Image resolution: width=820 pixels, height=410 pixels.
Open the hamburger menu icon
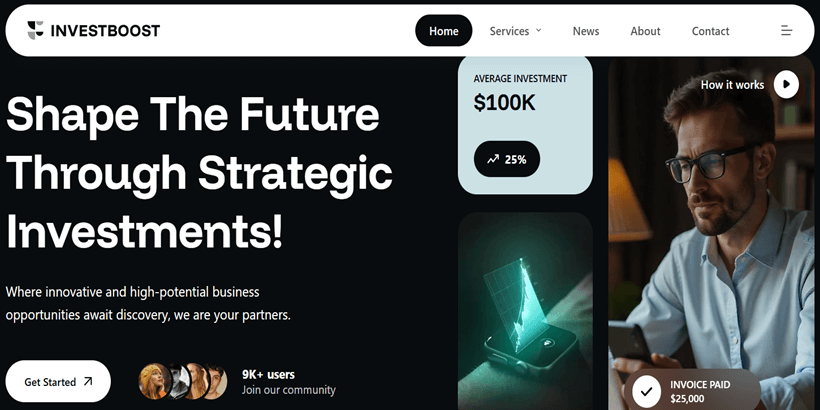coord(787,31)
